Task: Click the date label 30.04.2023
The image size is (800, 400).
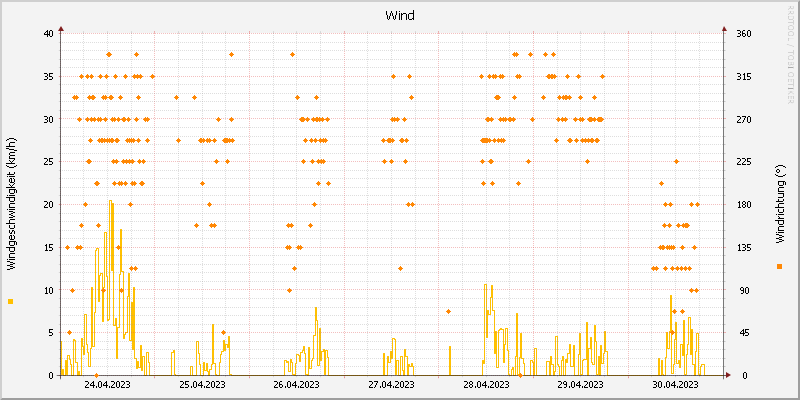Action: click(675, 384)
